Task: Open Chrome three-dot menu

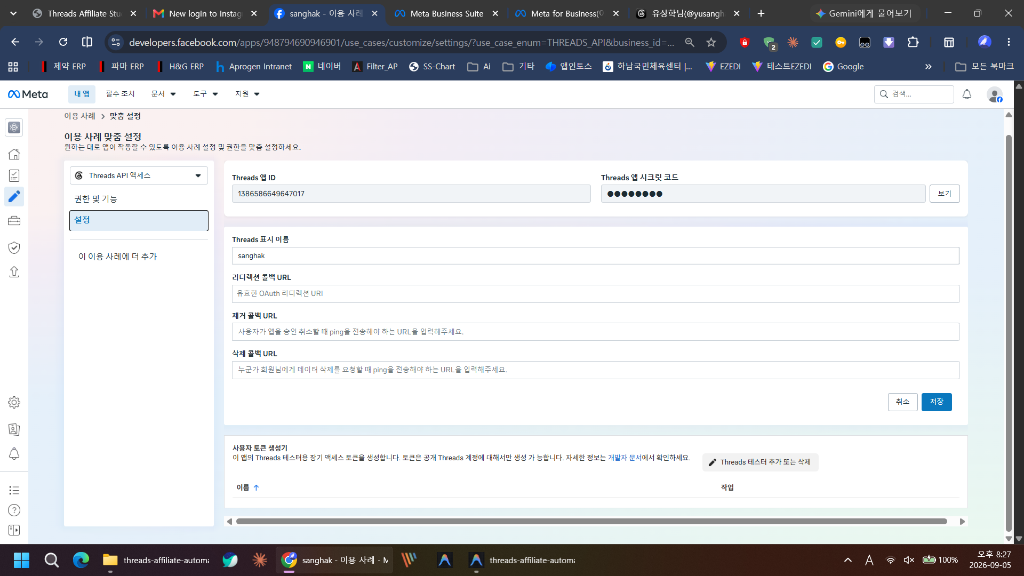Action: 1009,42
